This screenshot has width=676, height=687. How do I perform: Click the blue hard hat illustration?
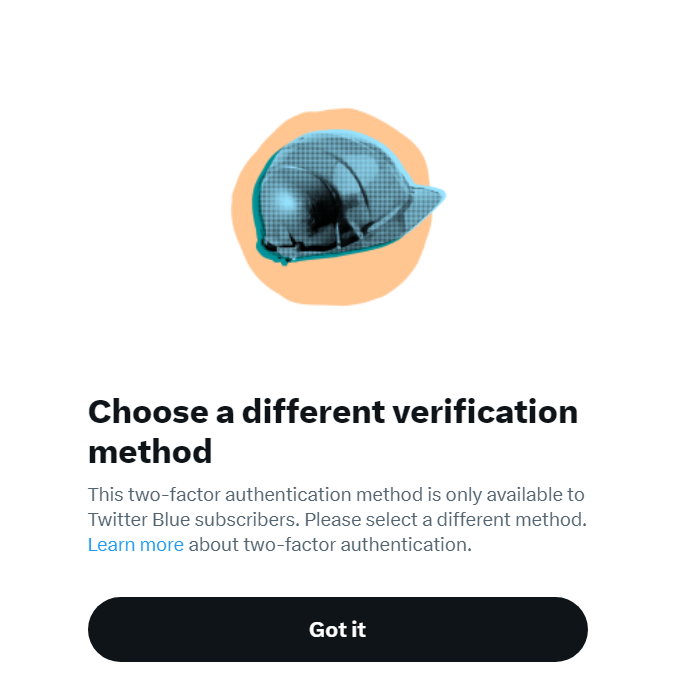tap(348, 198)
